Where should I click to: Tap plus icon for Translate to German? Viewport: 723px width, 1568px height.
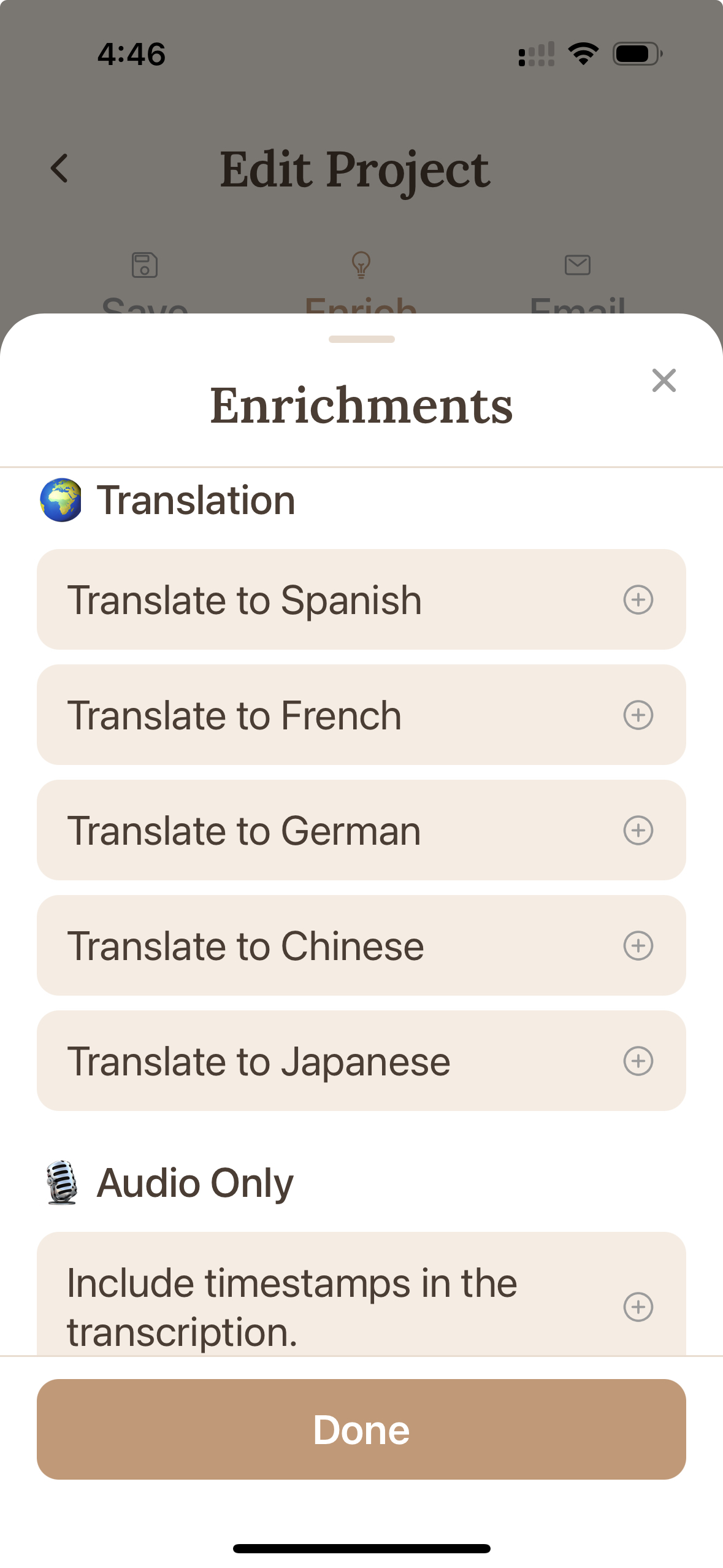[x=638, y=830]
